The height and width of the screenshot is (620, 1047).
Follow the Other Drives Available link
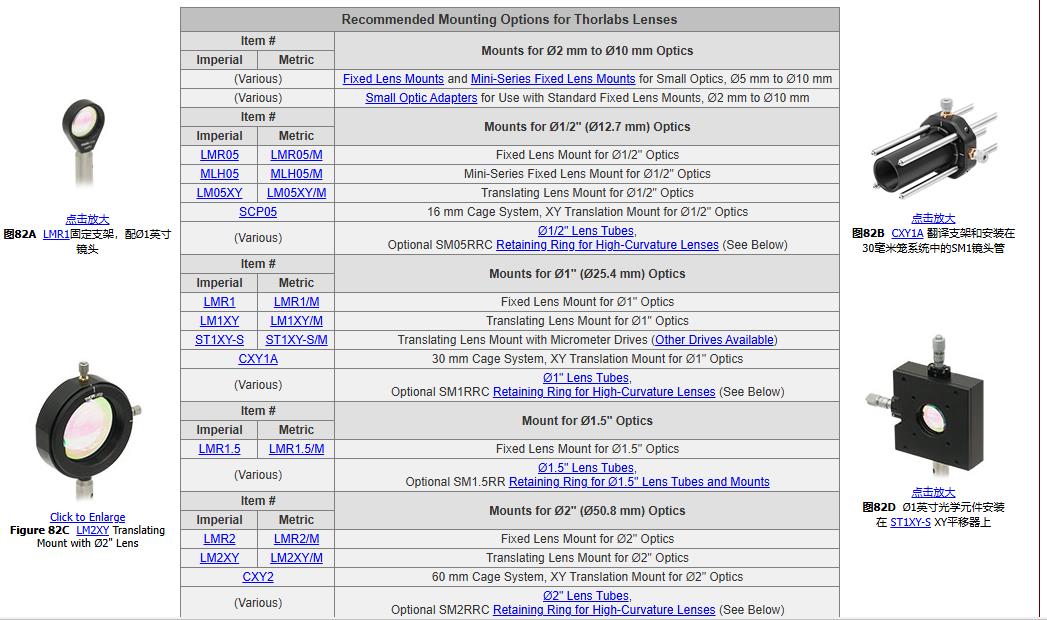(x=714, y=340)
